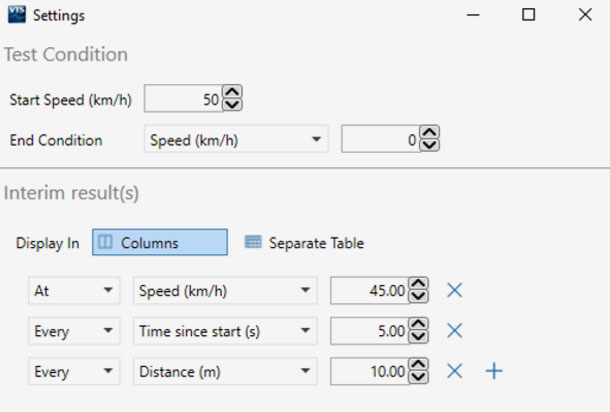The image size is (610, 412).
Task: Decrease the End Condition speed value
Action: pyautogui.click(x=429, y=146)
